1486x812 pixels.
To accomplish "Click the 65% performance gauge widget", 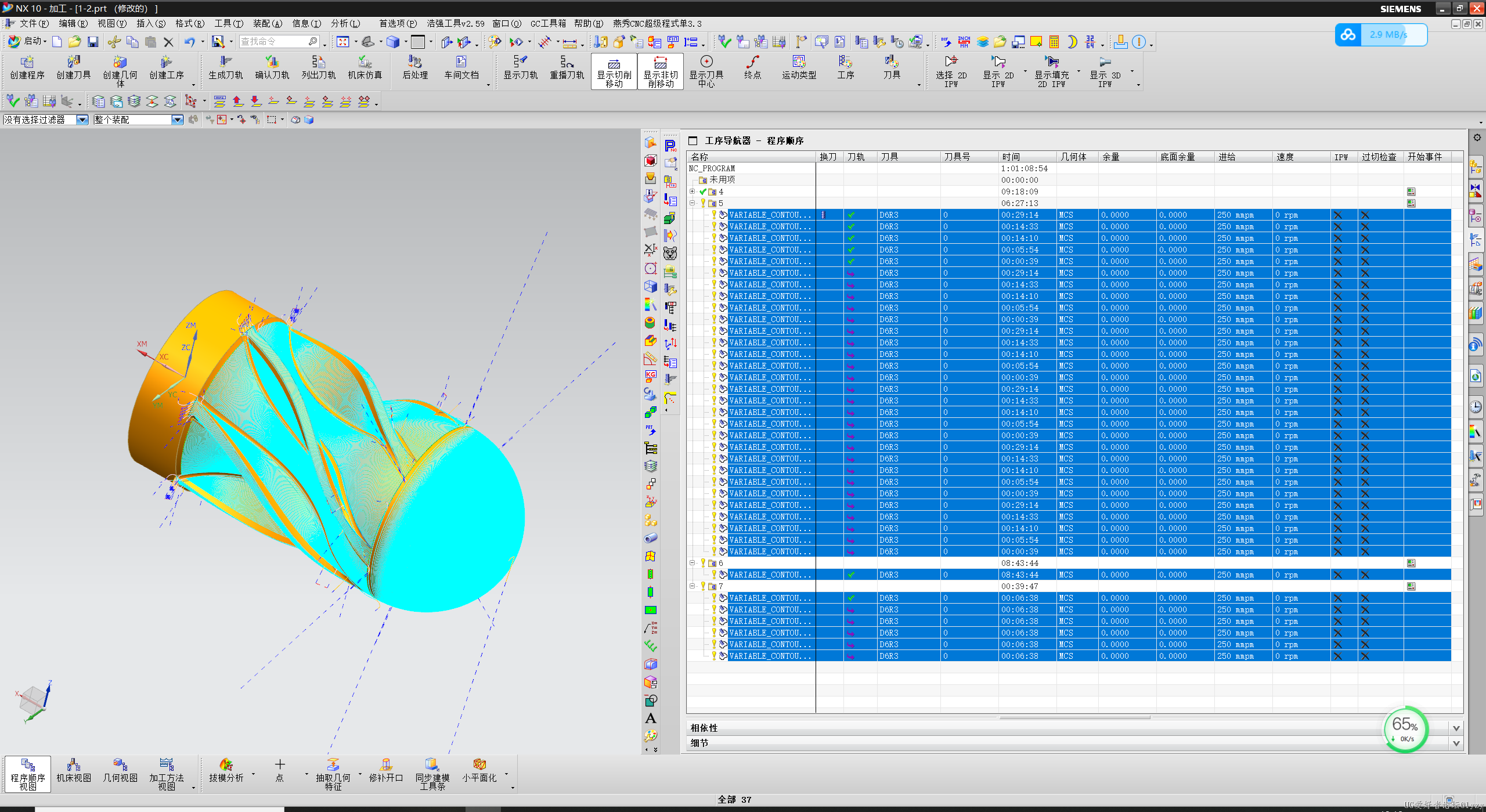I will [1405, 729].
